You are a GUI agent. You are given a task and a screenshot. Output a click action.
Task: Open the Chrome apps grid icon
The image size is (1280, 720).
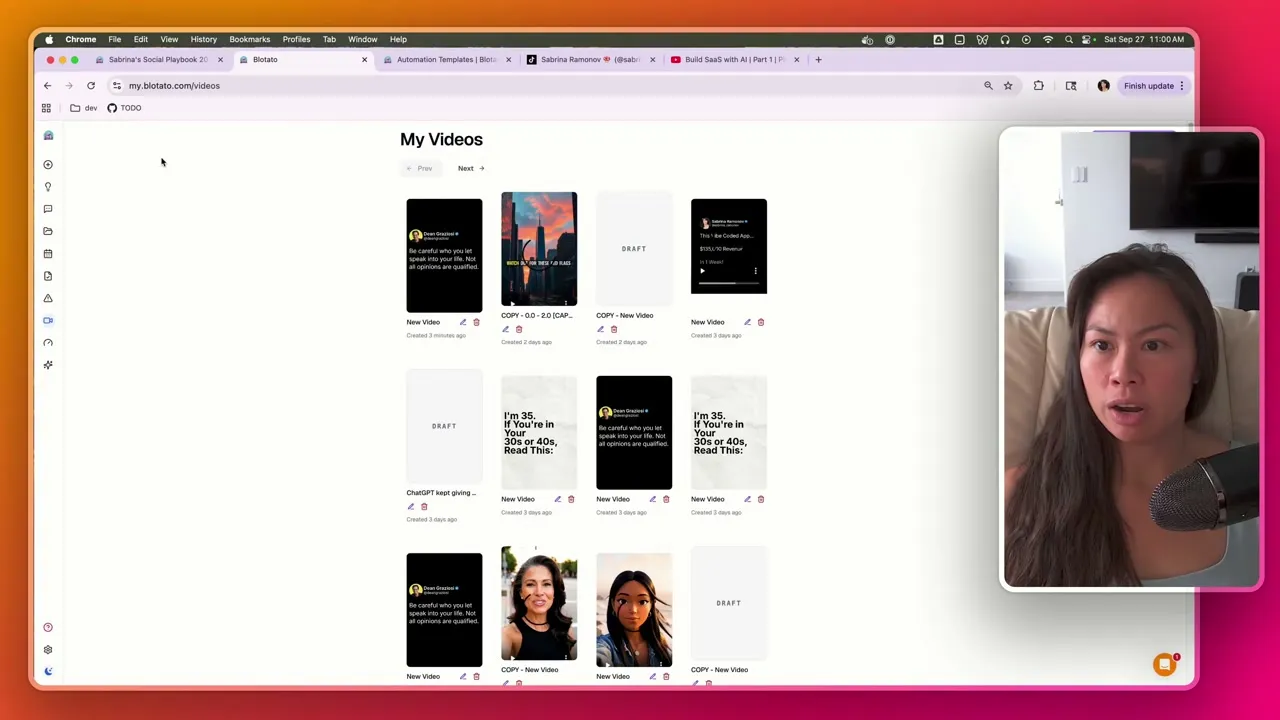click(46, 108)
